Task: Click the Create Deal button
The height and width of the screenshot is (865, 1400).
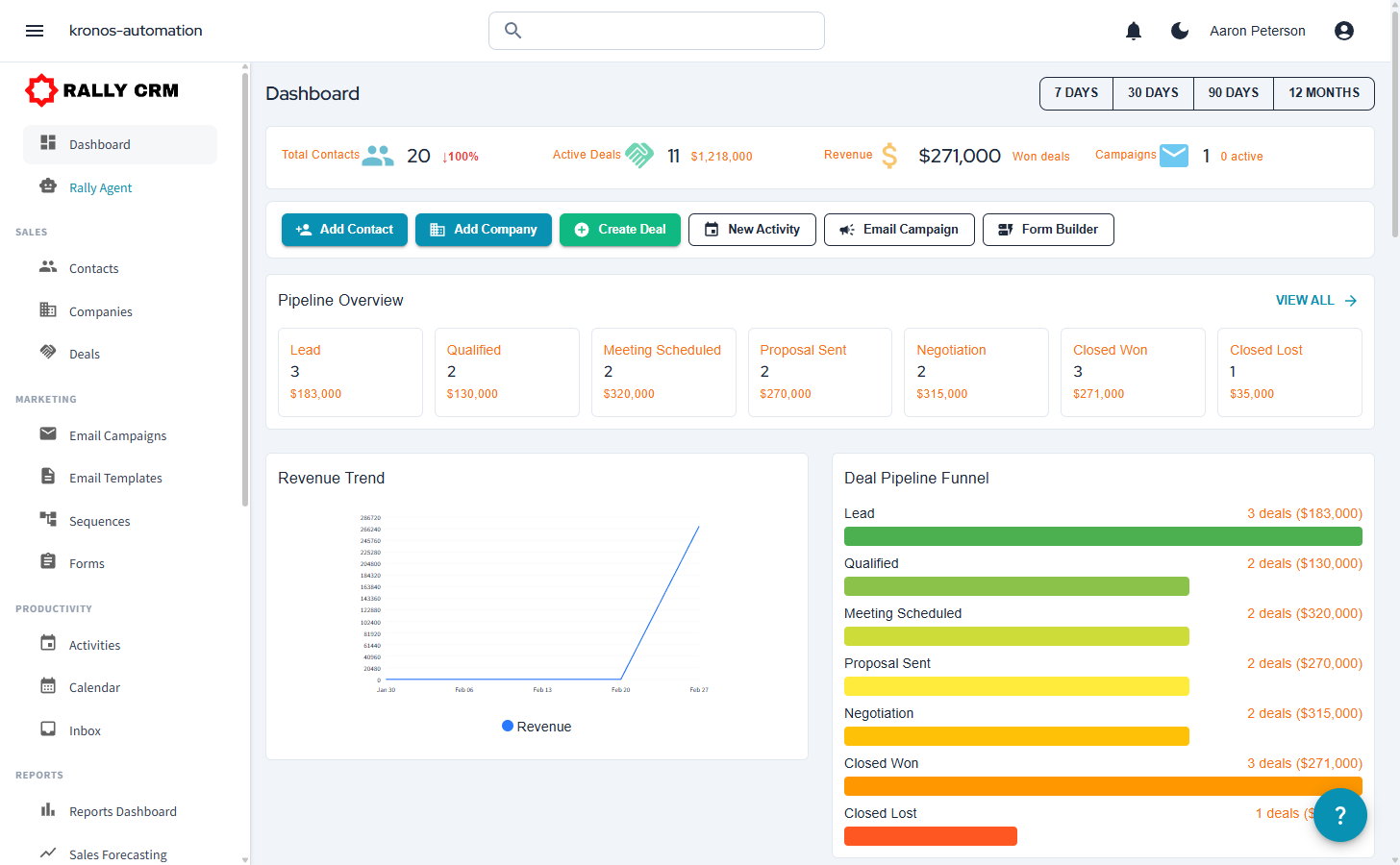Action: pyautogui.click(x=619, y=230)
